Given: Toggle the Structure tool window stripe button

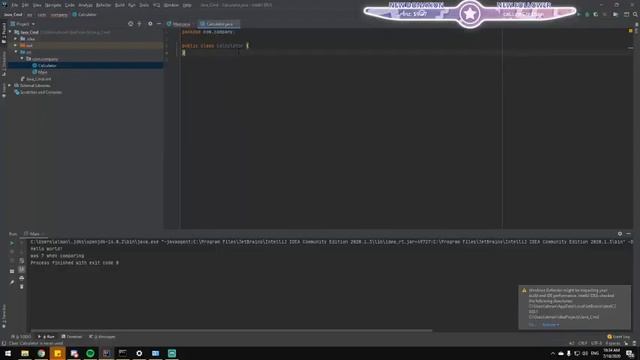Looking at the screenshot, I should (4, 64).
